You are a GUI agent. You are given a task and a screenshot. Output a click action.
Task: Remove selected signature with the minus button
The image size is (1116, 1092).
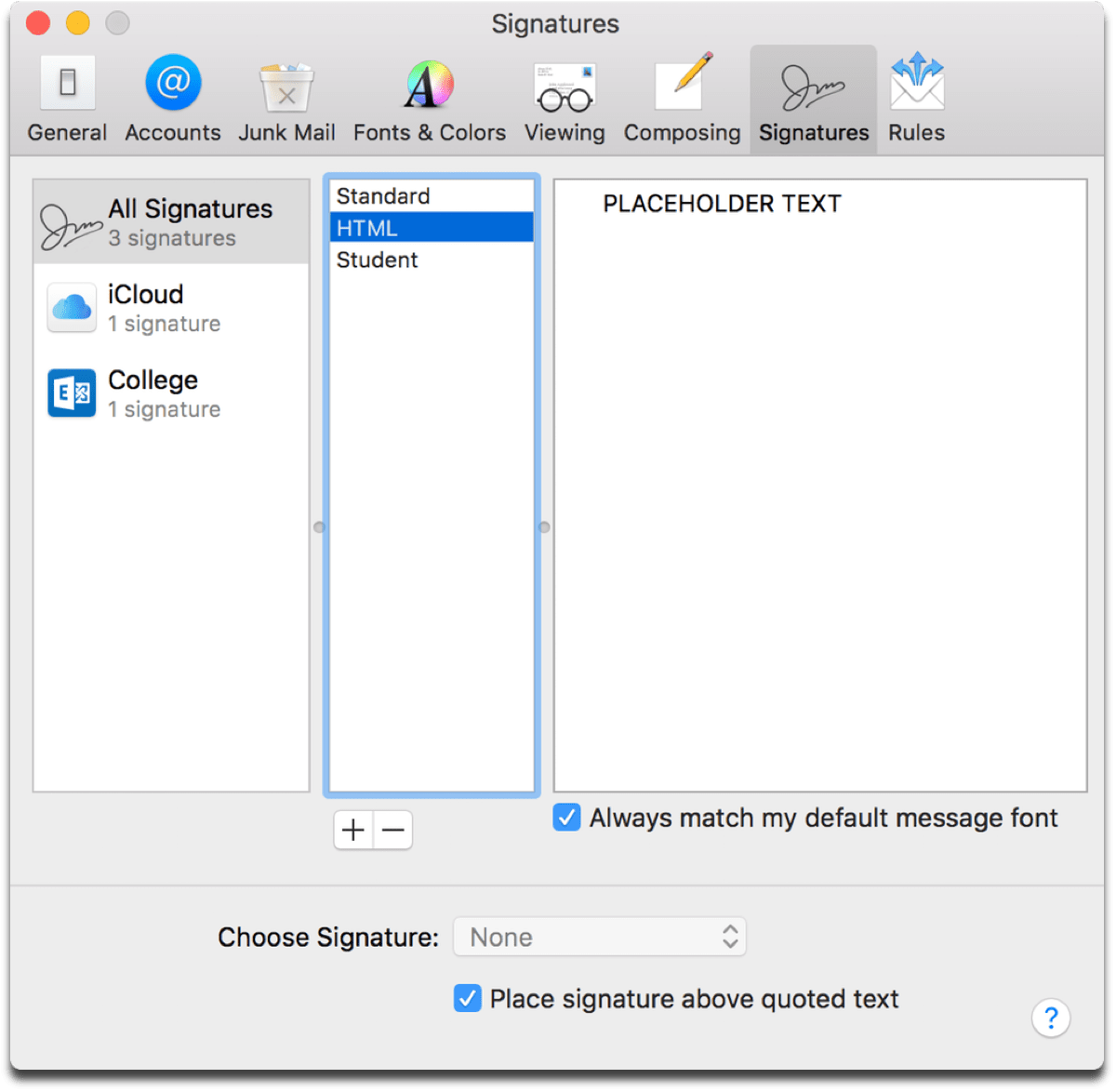[392, 830]
